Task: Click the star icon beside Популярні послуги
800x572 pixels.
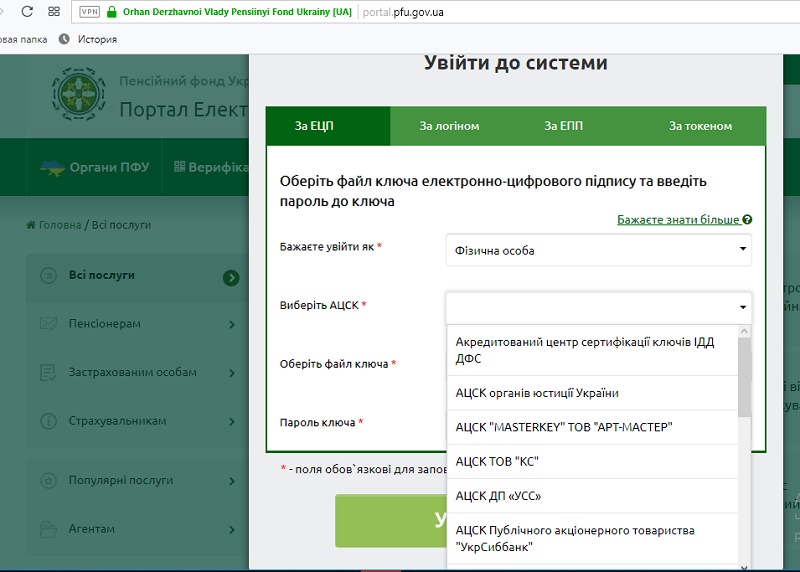Action: pyautogui.click(x=47, y=480)
